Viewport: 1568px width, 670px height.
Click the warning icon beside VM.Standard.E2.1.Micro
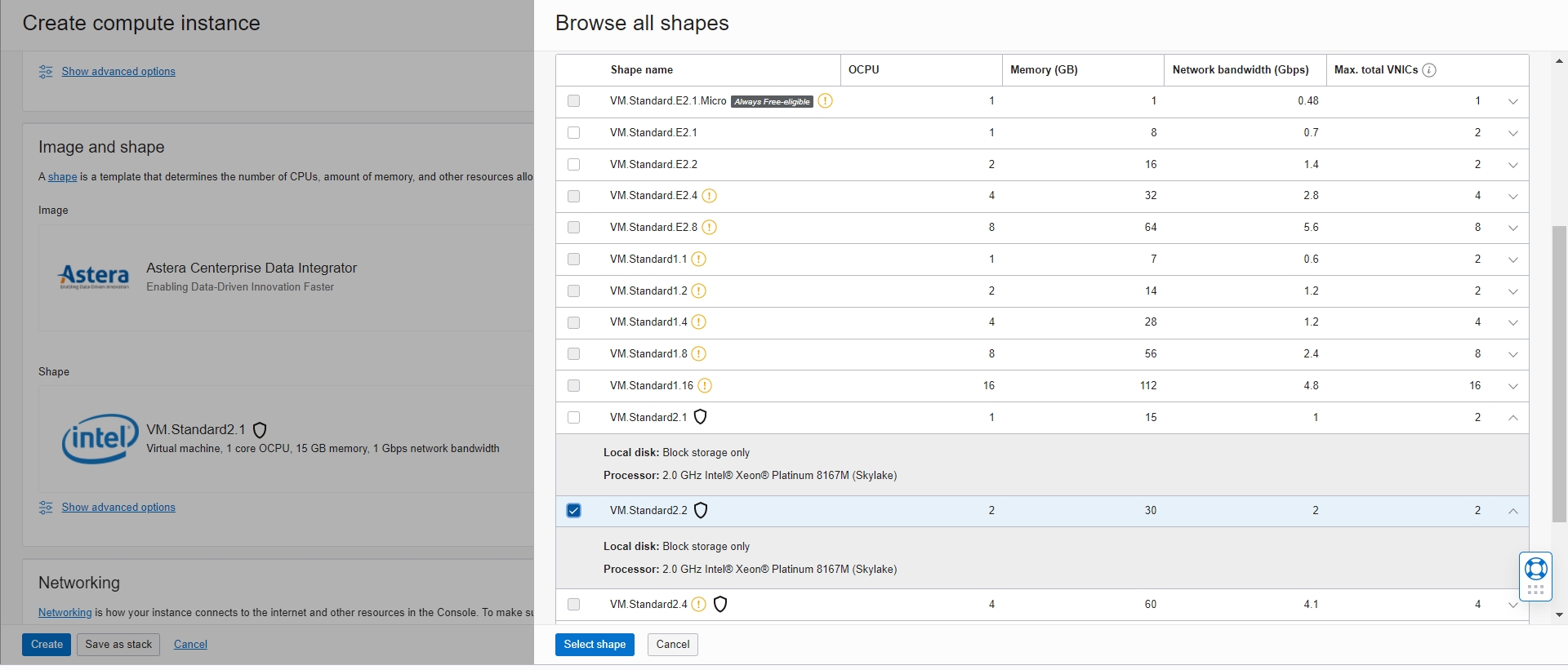tap(825, 101)
